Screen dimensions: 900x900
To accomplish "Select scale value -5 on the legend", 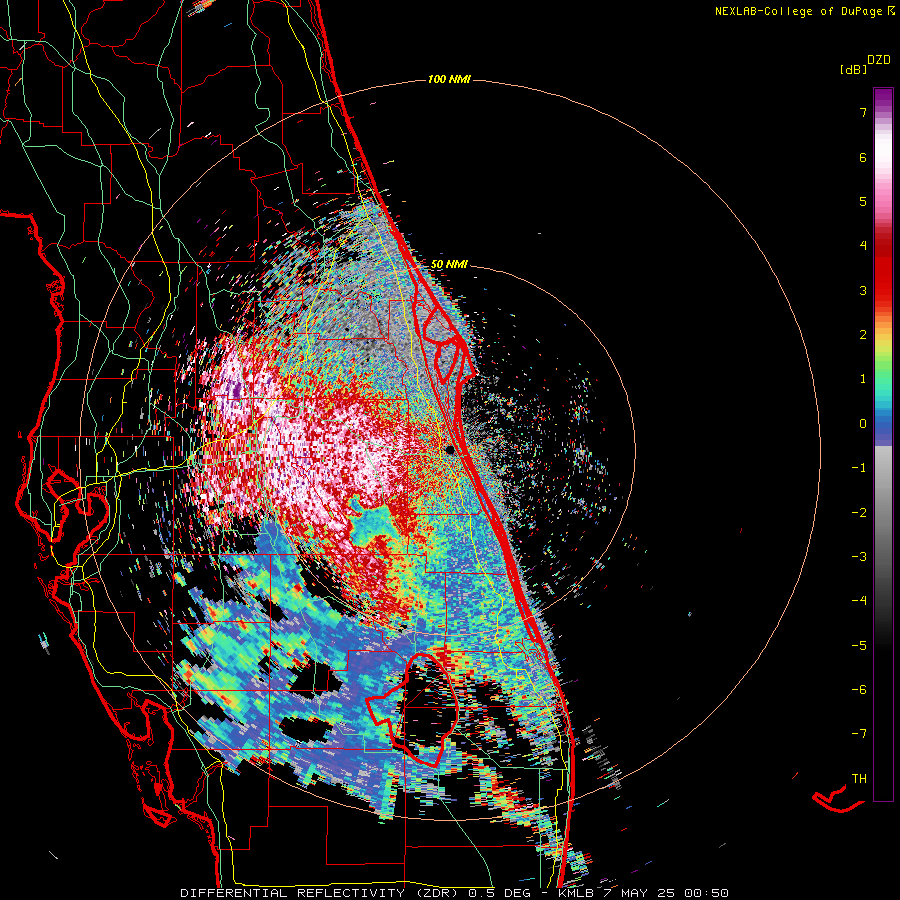I will pos(859,646).
